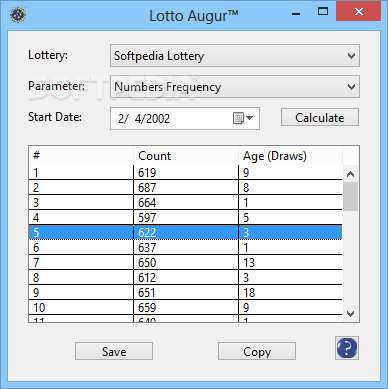Click the Calculate button
The image size is (388, 389).
pyautogui.click(x=320, y=117)
